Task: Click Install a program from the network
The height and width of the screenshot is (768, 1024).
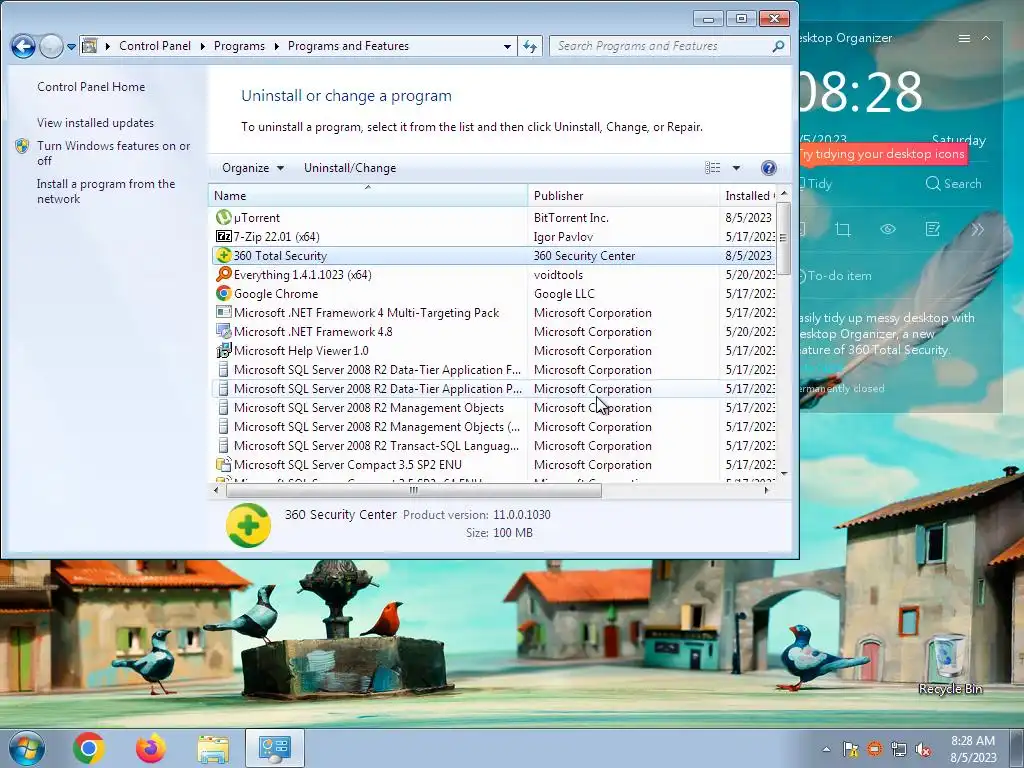Action: [106, 191]
